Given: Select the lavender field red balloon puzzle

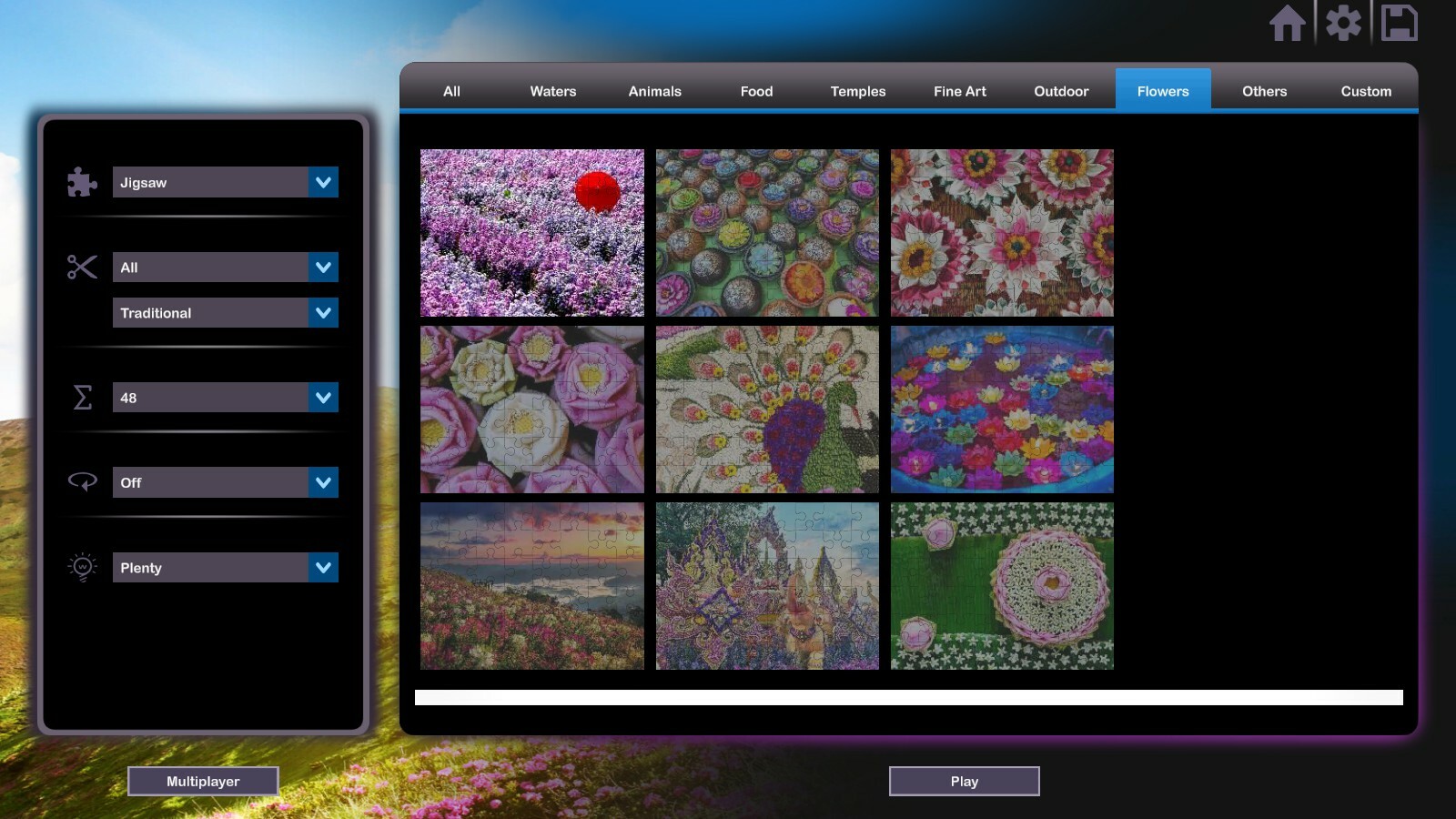Looking at the screenshot, I should (x=531, y=232).
